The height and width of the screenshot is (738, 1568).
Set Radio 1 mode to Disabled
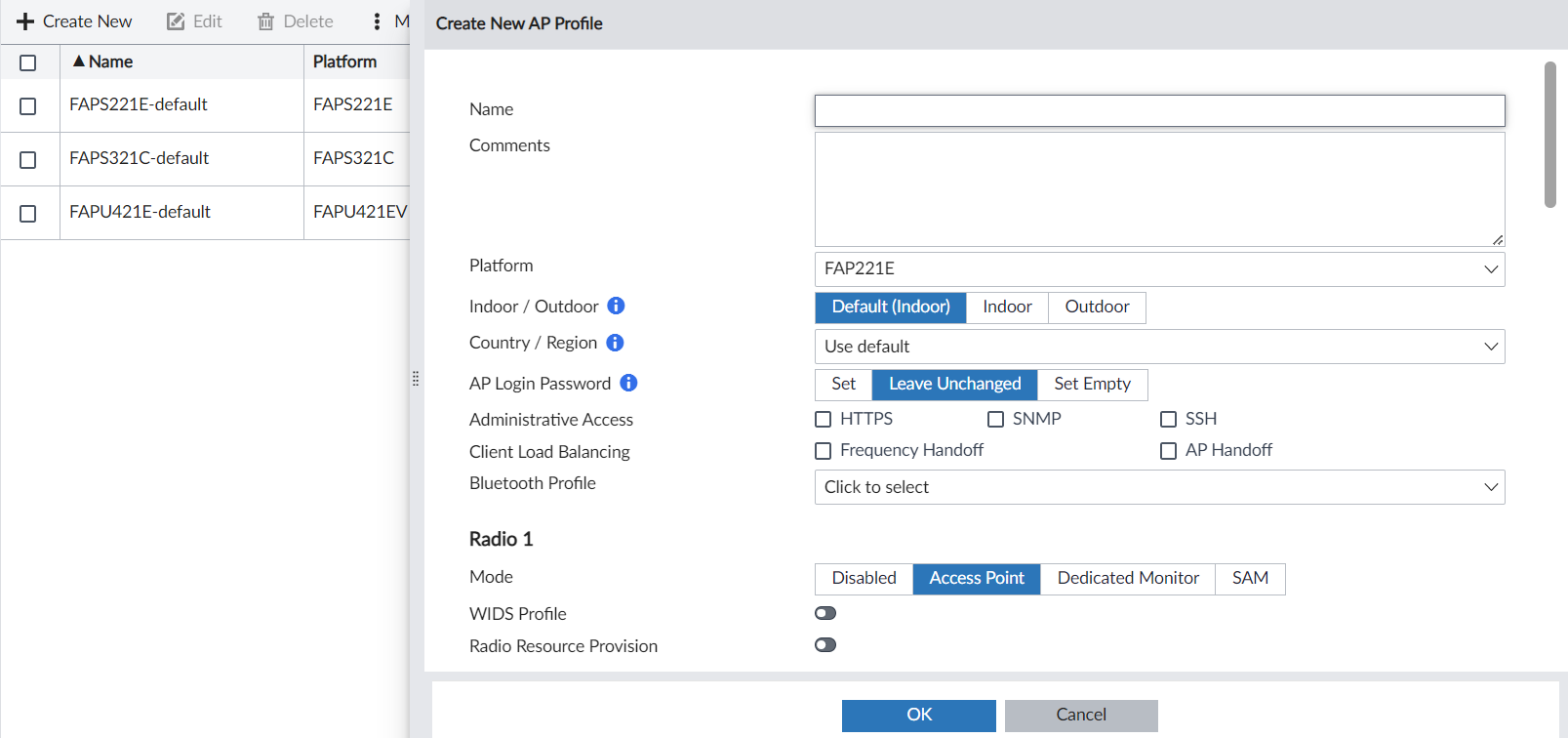point(864,579)
